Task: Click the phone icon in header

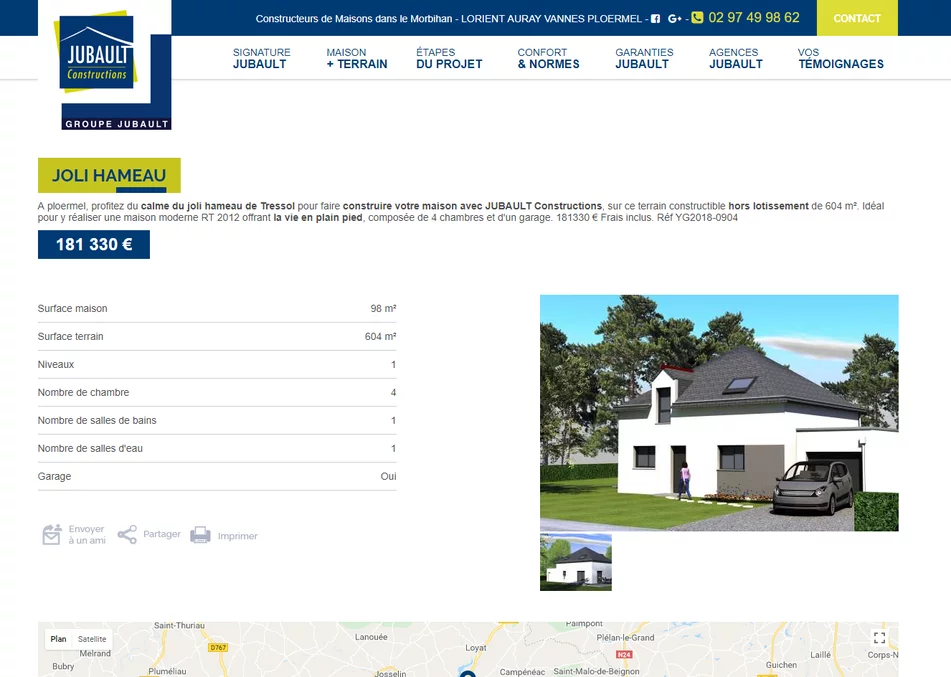Action: tap(697, 18)
